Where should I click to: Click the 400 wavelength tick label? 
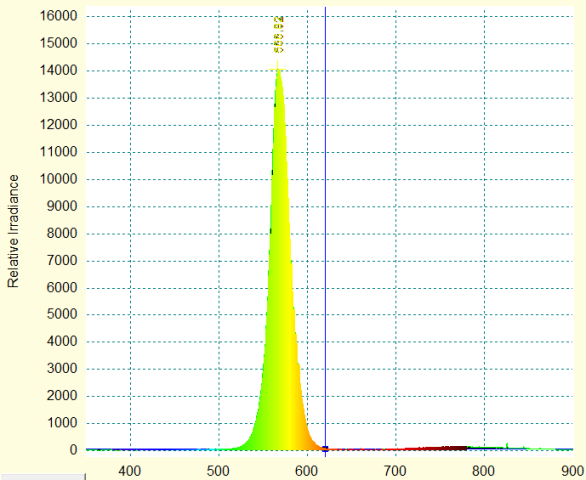point(129,471)
